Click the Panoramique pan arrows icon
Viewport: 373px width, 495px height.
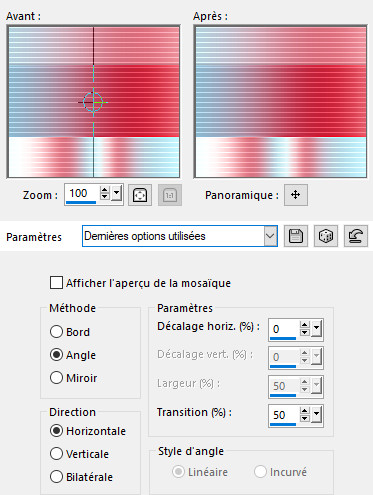(x=296, y=195)
